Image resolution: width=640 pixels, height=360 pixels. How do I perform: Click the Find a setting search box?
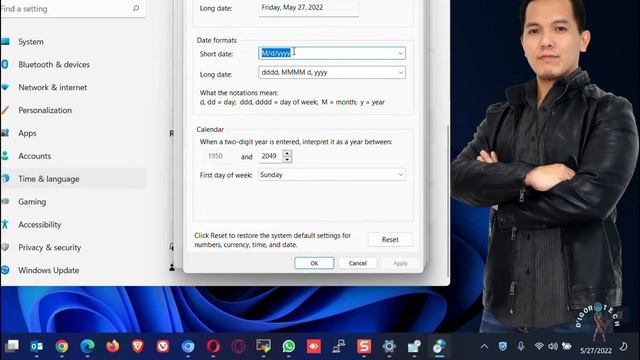point(73,9)
